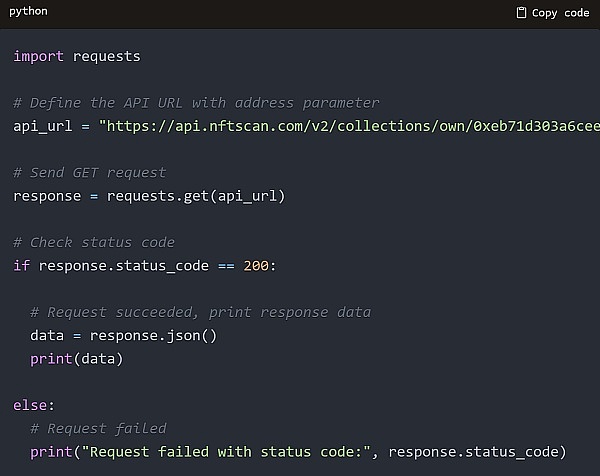This screenshot has width=600, height=476.
Task: Click the Send GET request comment
Action: 89,172
